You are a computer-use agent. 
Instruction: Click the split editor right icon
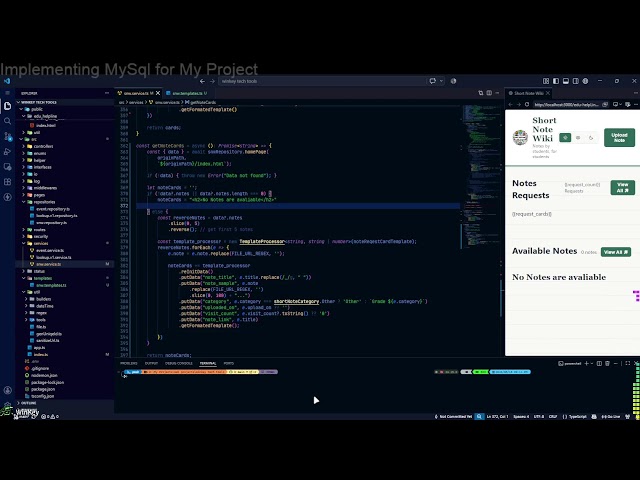pos(489,93)
